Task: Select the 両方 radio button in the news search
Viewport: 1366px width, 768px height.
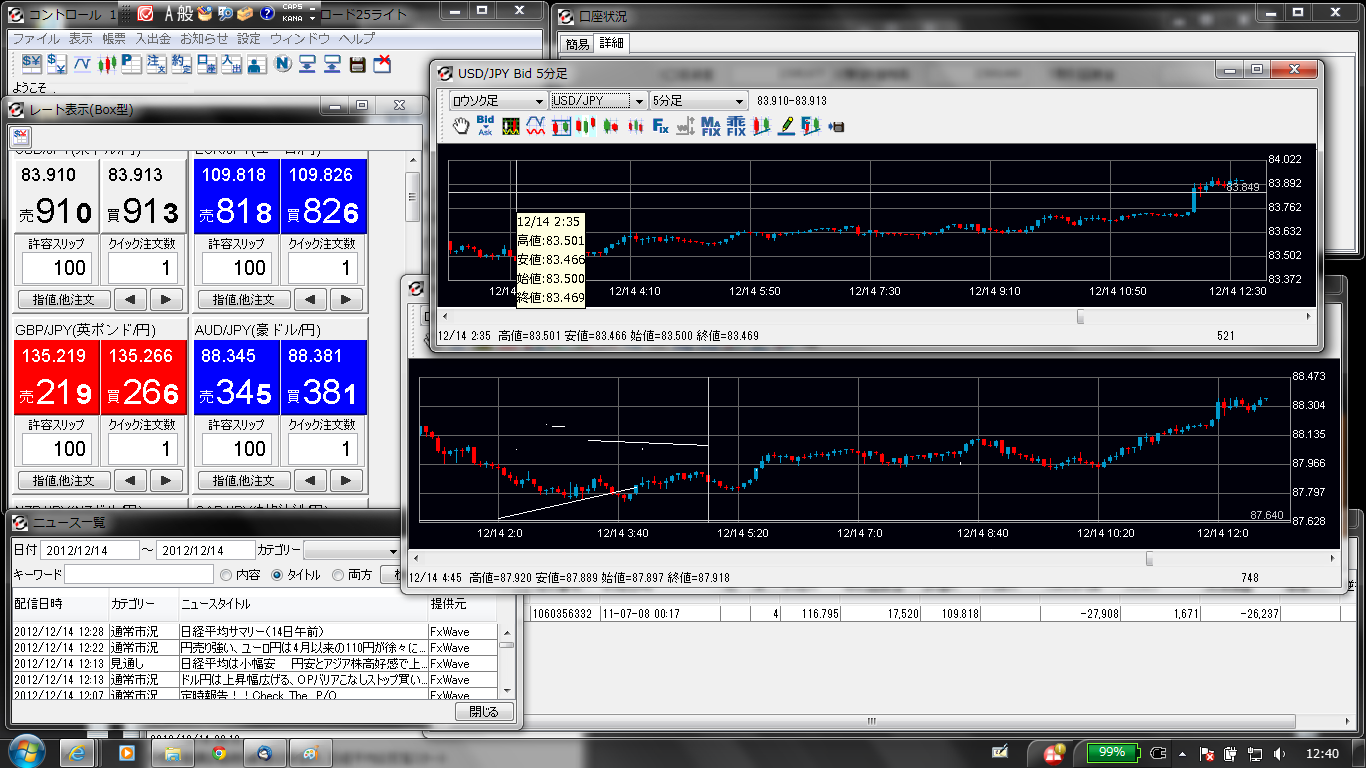Action: tap(338, 575)
